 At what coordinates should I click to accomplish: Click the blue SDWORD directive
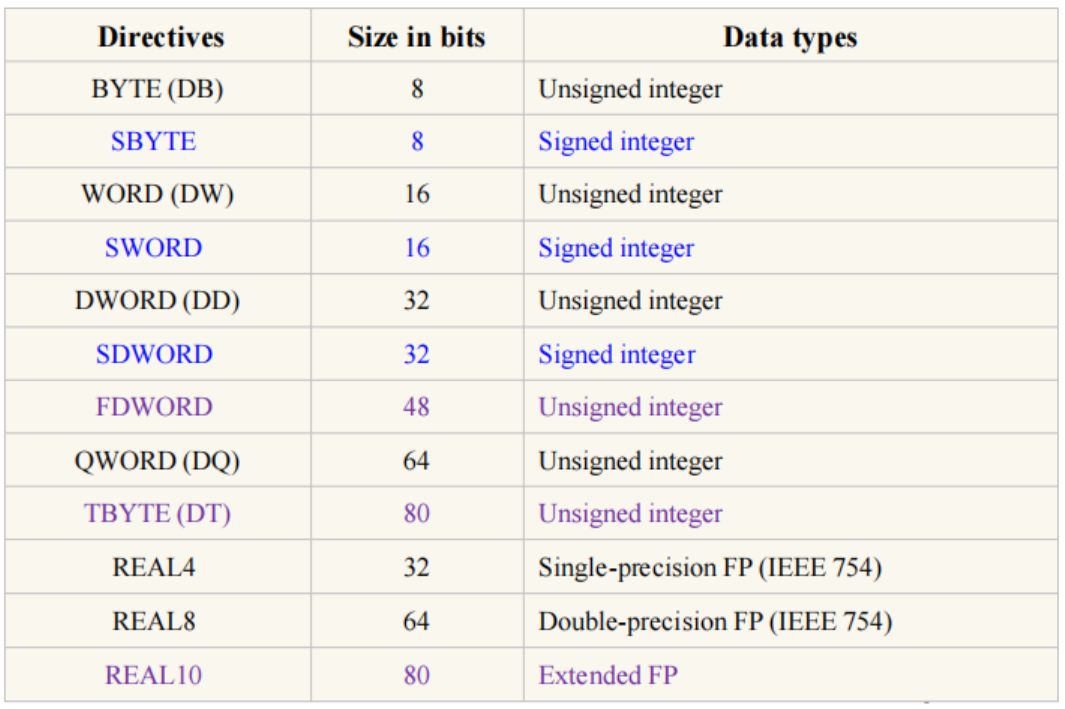(154, 355)
